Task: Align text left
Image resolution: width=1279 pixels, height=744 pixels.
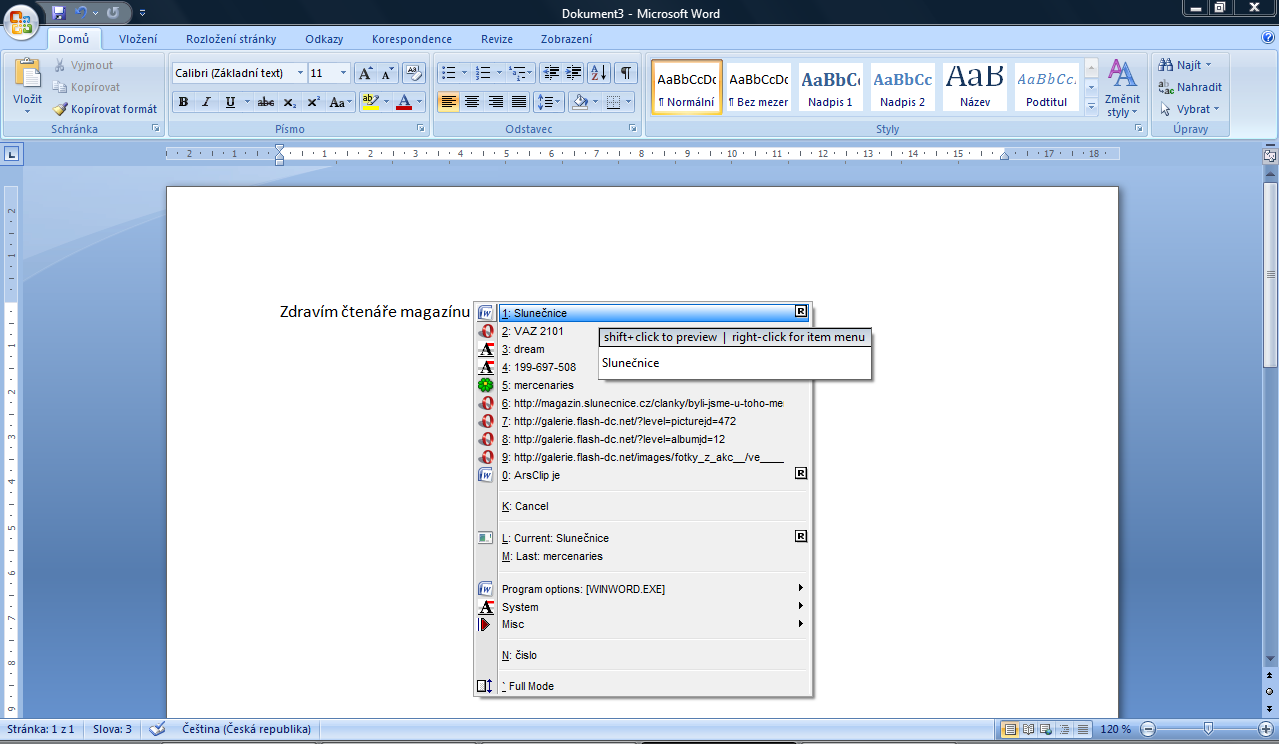Action: click(x=448, y=102)
